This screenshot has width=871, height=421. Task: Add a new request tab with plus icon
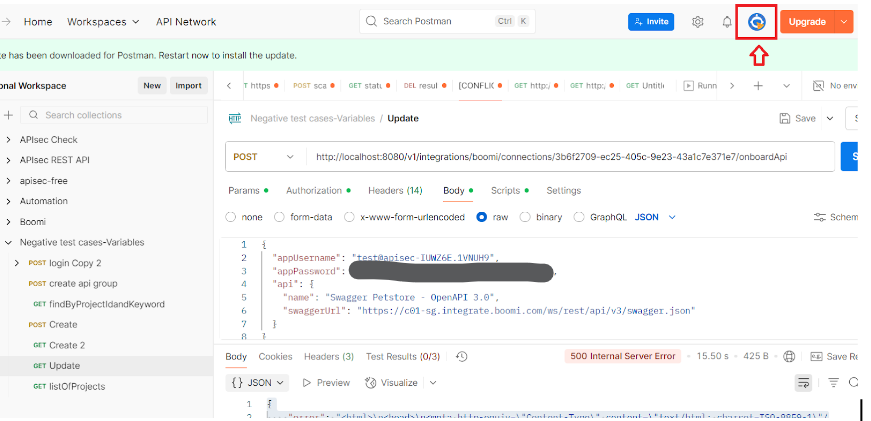758,86
